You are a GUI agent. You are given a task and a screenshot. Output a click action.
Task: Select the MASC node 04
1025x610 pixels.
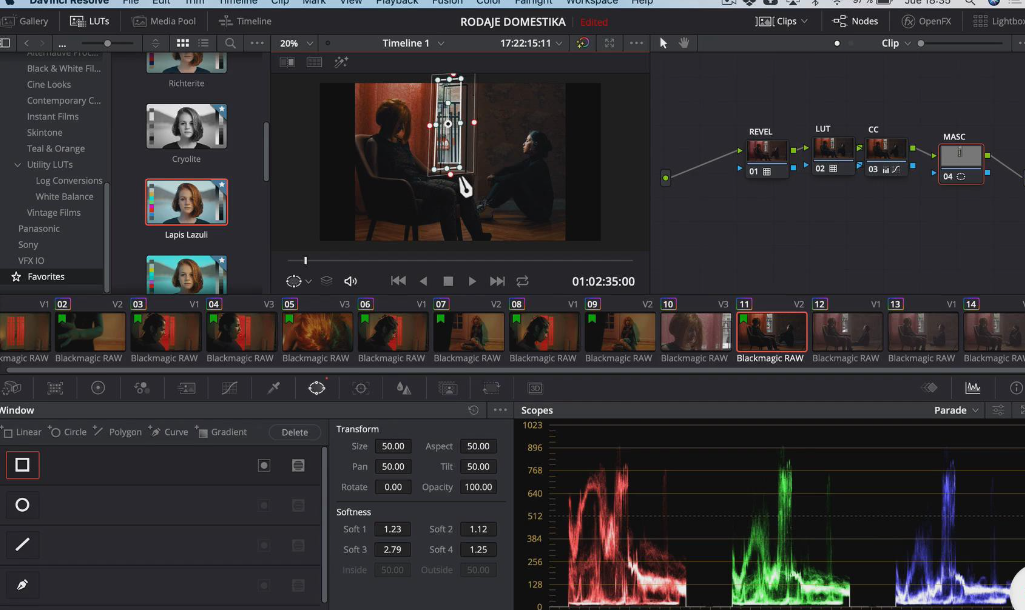tap(960, 164)
